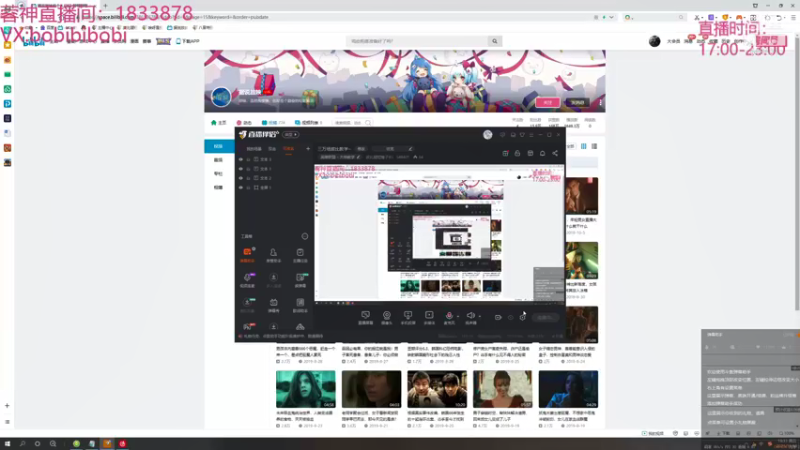
Task: Click calendar icon with red dot
Action: click(x=505, y=154)
